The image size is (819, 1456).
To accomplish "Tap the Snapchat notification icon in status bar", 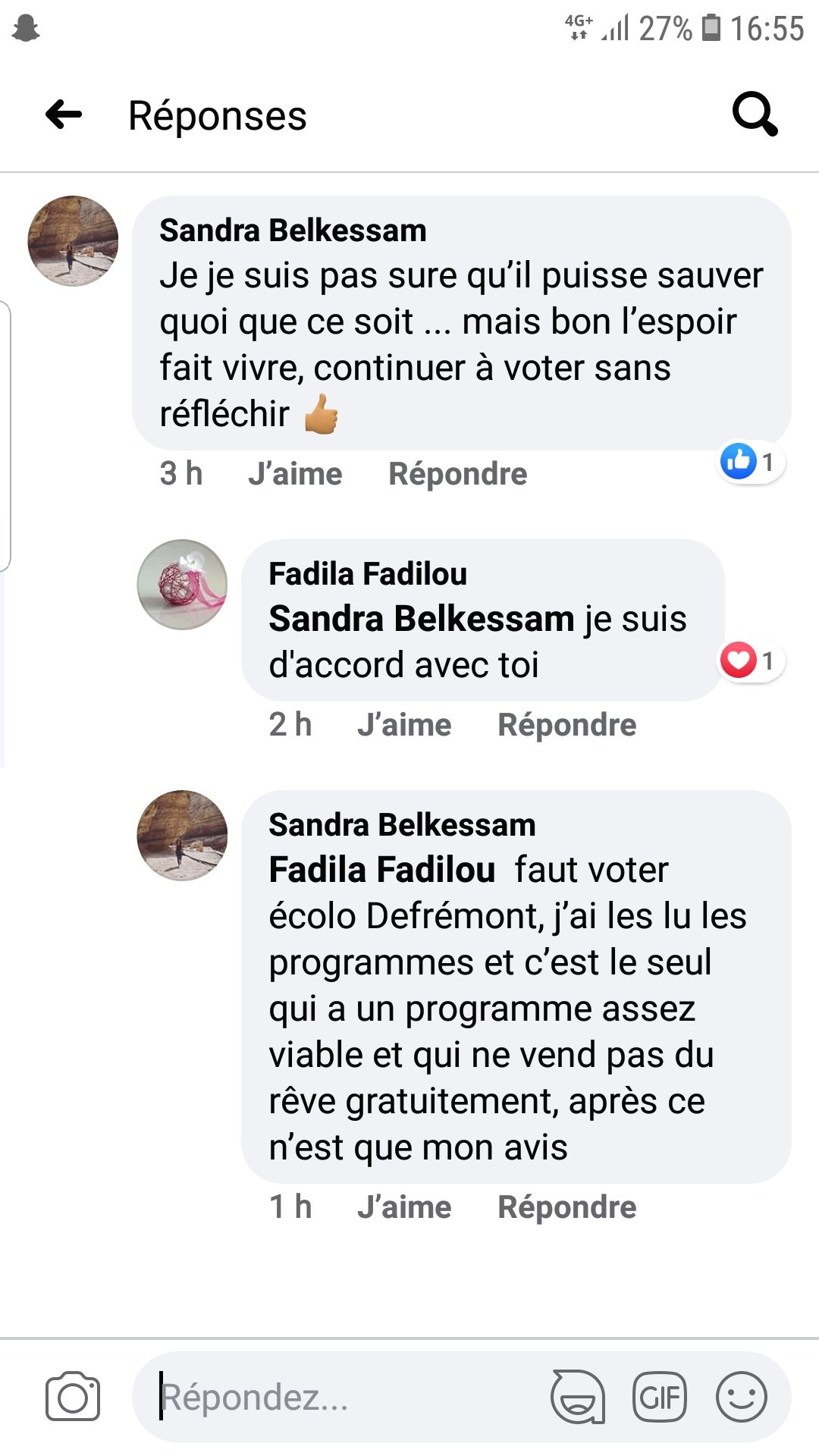I will [x=26, y=29].
